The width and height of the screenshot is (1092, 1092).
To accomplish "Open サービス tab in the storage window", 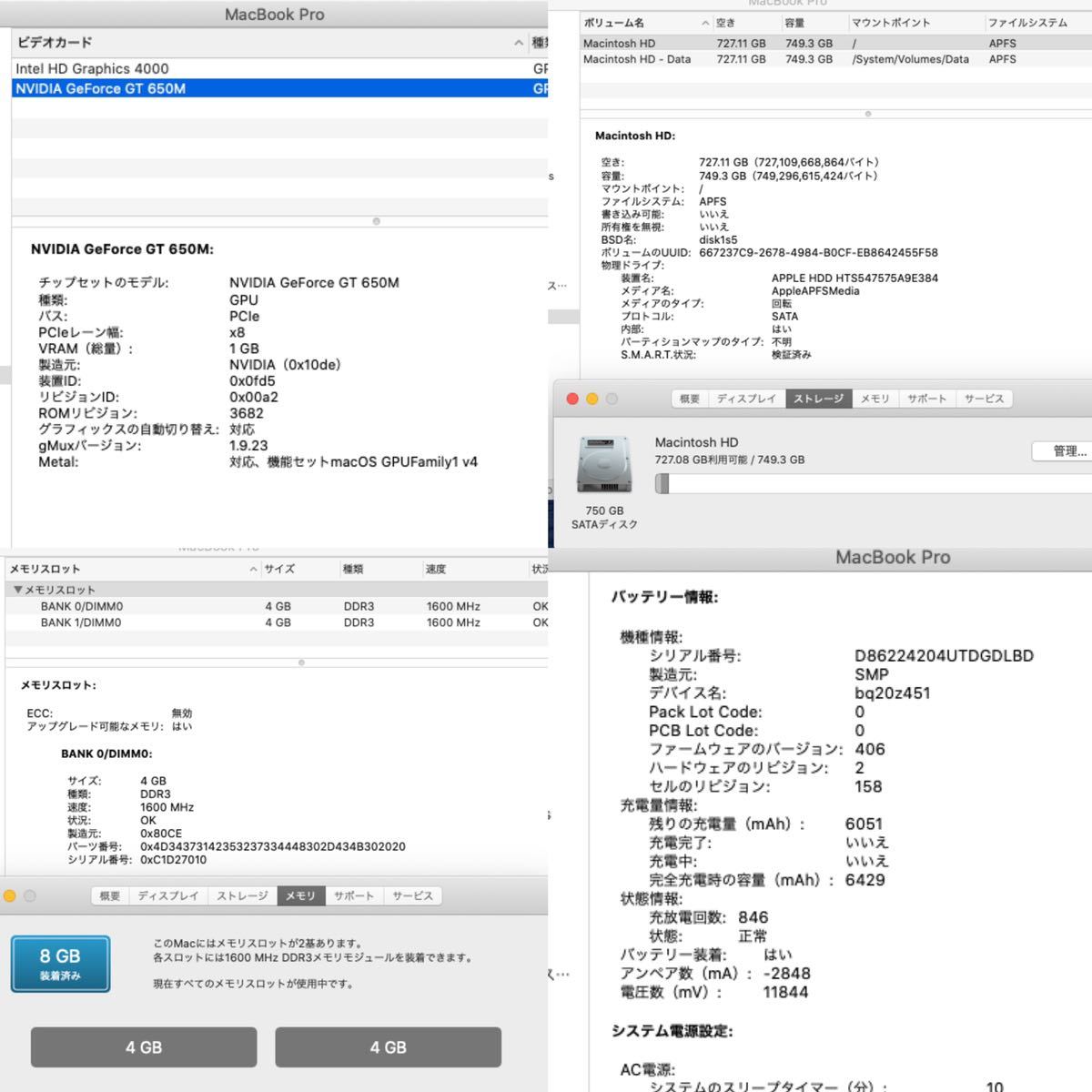I will tap(984, 399).
